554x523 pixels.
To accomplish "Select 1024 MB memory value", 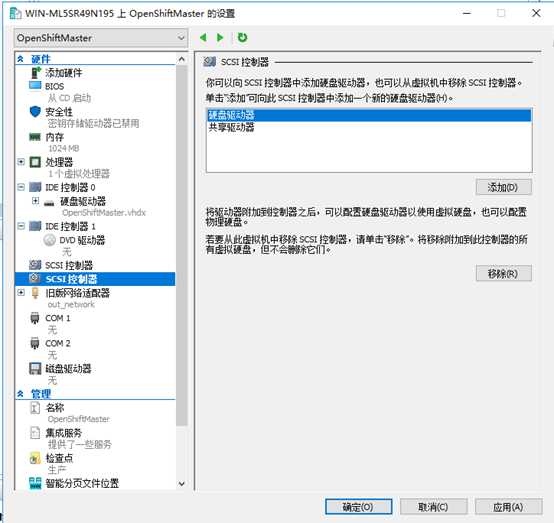I will [64, 148].
